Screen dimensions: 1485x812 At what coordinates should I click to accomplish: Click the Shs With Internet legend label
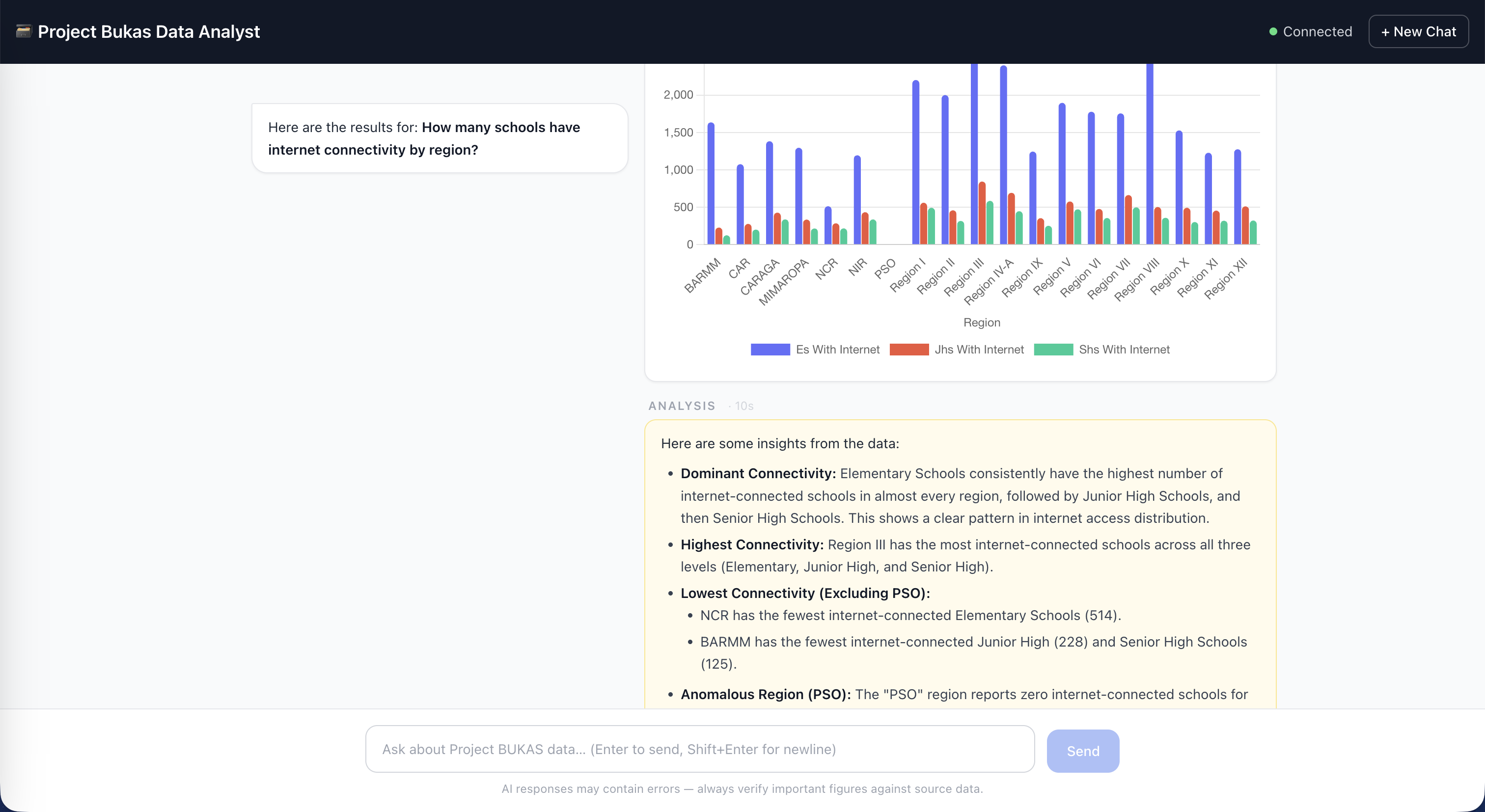[1124, 349]
